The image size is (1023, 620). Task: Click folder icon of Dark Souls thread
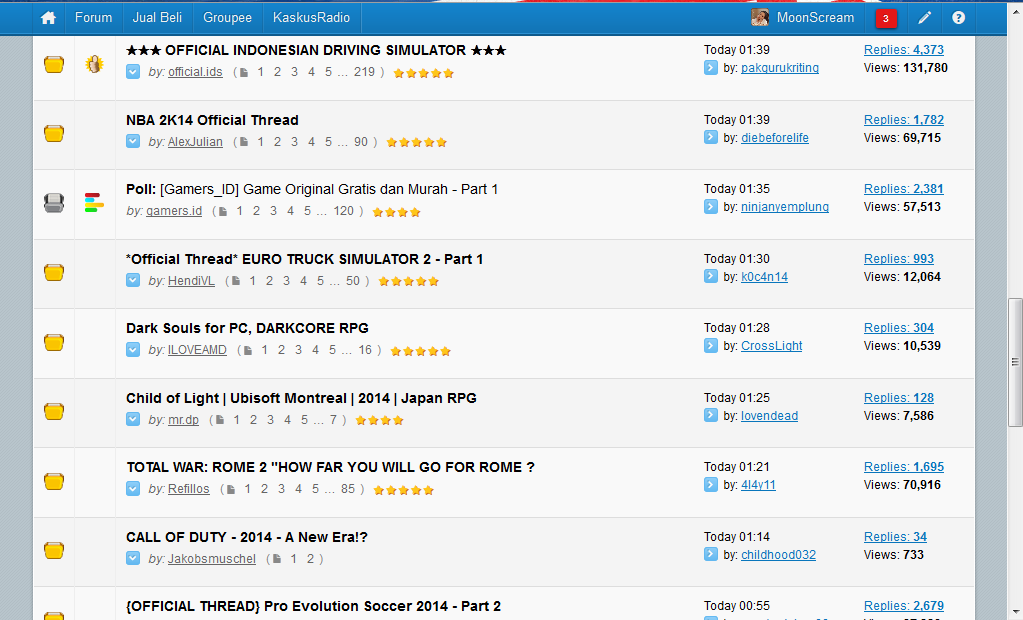[54, 342]
